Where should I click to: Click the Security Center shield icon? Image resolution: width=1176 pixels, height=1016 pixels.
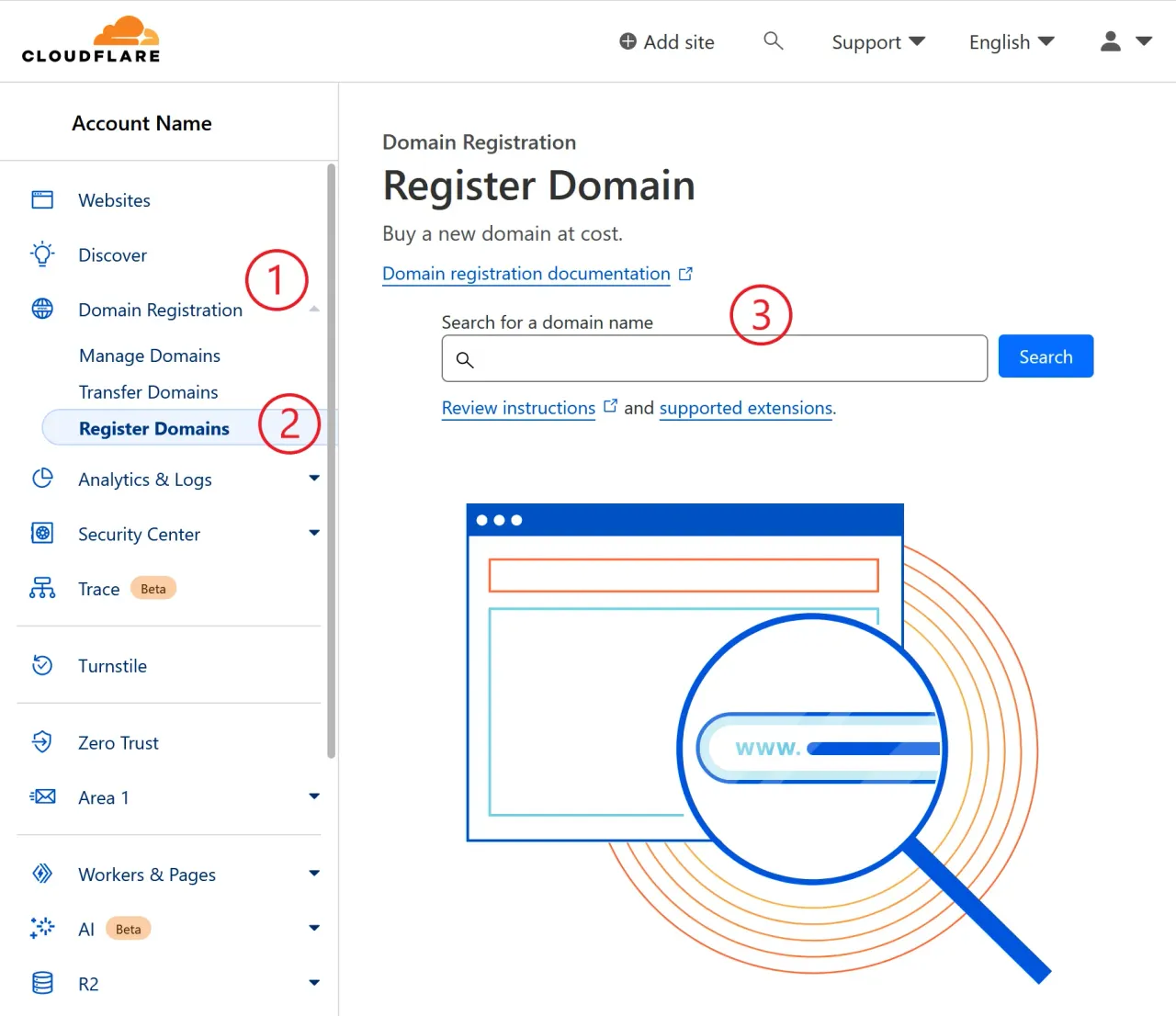pyautogui.click(x=42, y=534)
